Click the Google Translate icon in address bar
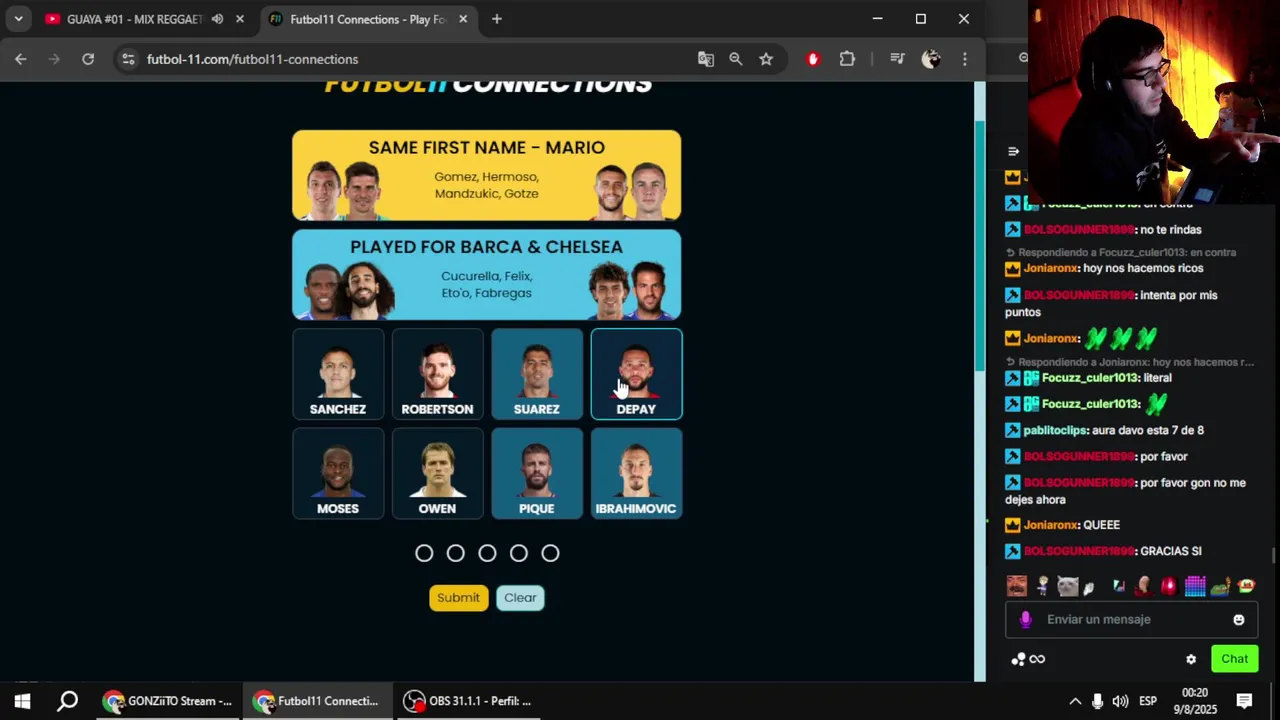This screenshot has height=720, width=1280. pos(706,59)
